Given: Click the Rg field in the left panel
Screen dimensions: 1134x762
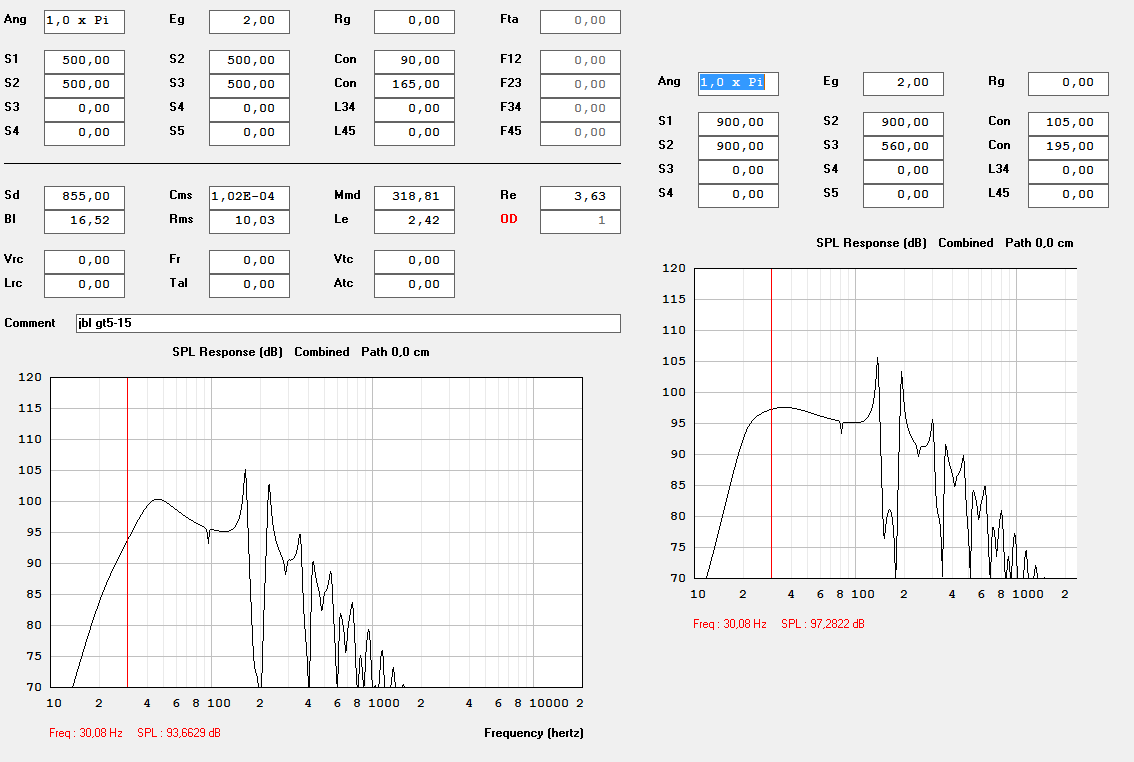Looking at the screenshot, I should pos(414,22).
